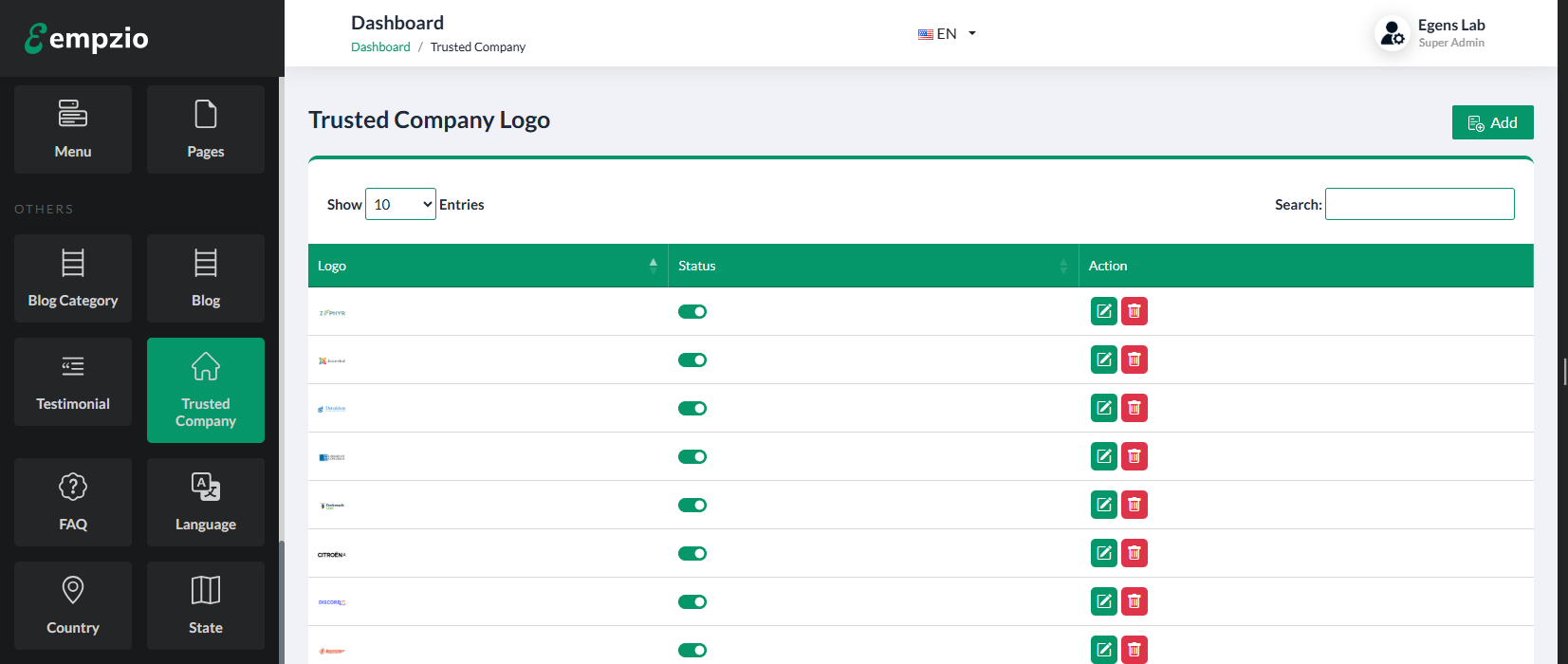Delete the Citroën logo entry
The image size is (1568, 664).
pyautogui.click(x=1134, y=553)
